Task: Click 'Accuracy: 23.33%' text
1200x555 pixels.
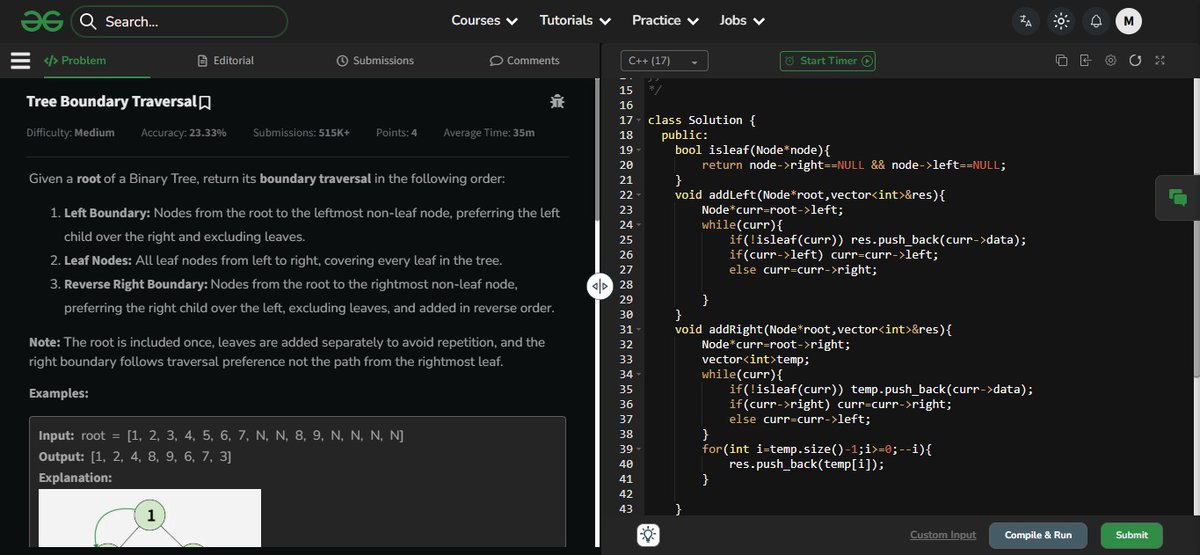Action: coord(184,132)
